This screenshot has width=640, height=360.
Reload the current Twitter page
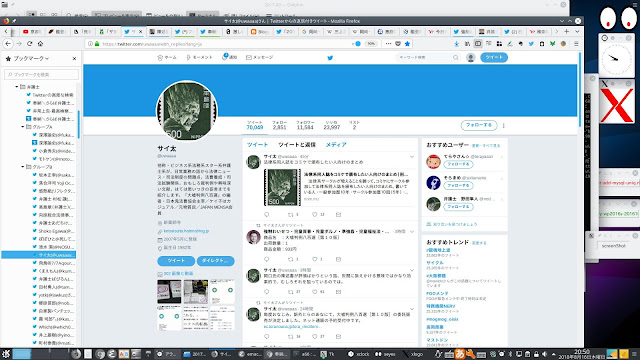(x=29, y=43)
